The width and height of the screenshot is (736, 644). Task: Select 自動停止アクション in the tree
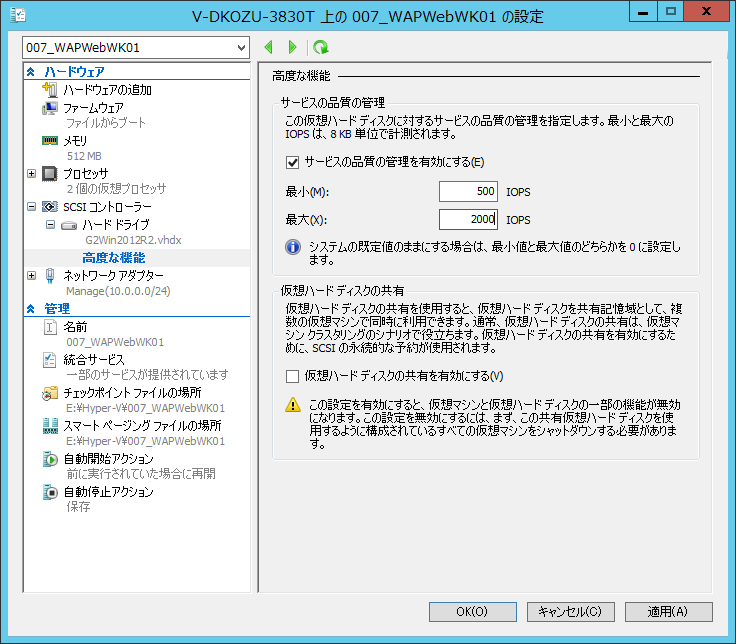coord(108,491)
